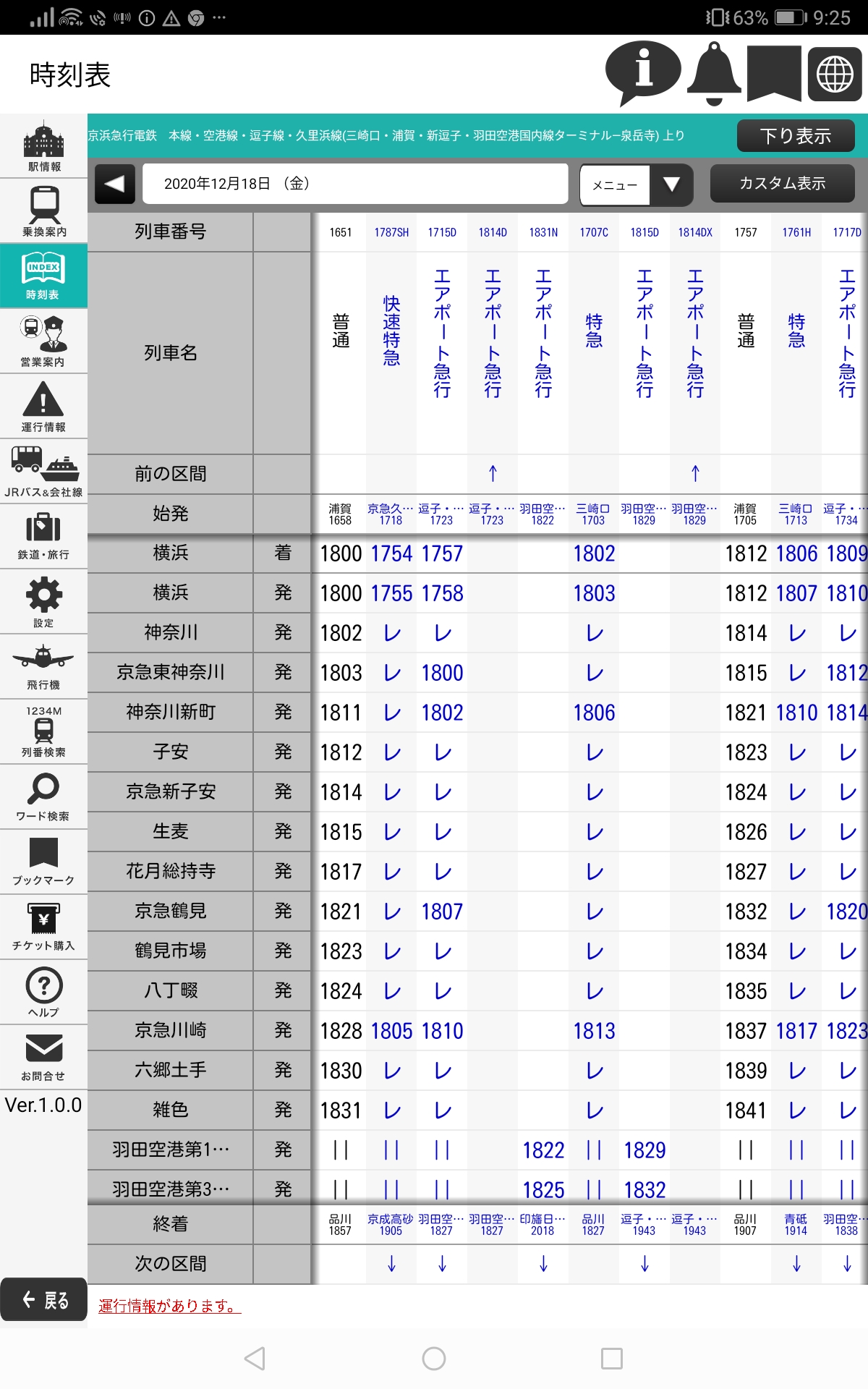This screenshot has height=1389, width=868.
Task: Open チケット購入 ticket purchase in sidebar
Action: click(x=43, y=927)
